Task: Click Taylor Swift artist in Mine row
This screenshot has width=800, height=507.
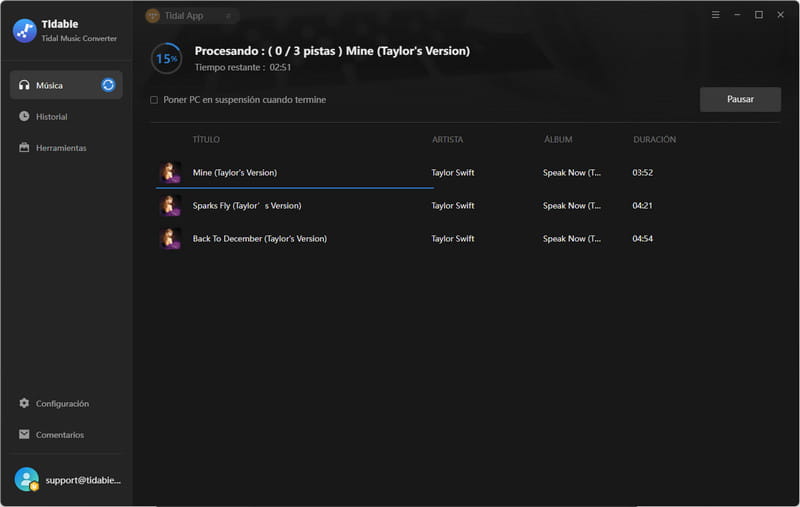Action: coord(453,173)
